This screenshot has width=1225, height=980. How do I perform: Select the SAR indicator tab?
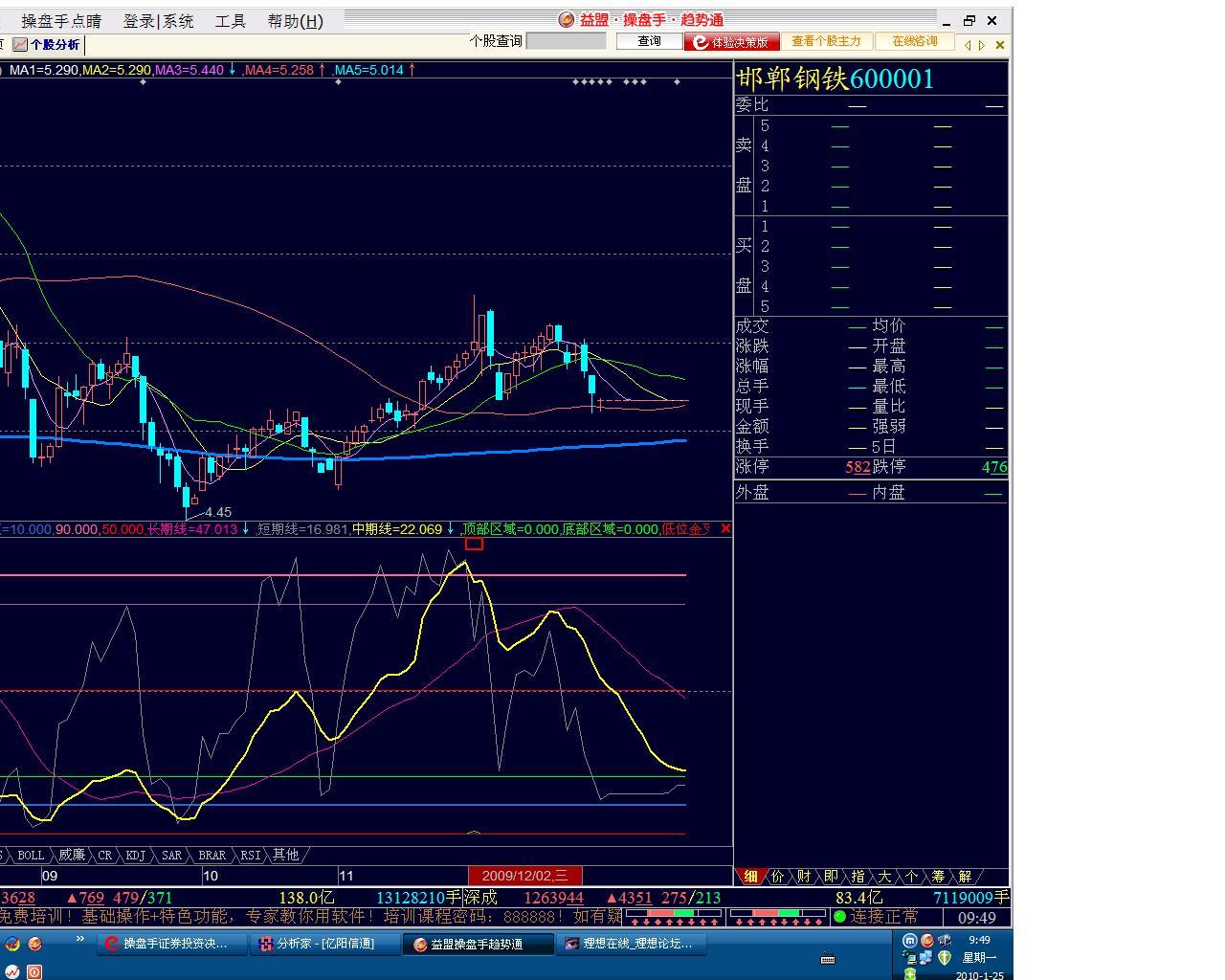tap(171, 855)
